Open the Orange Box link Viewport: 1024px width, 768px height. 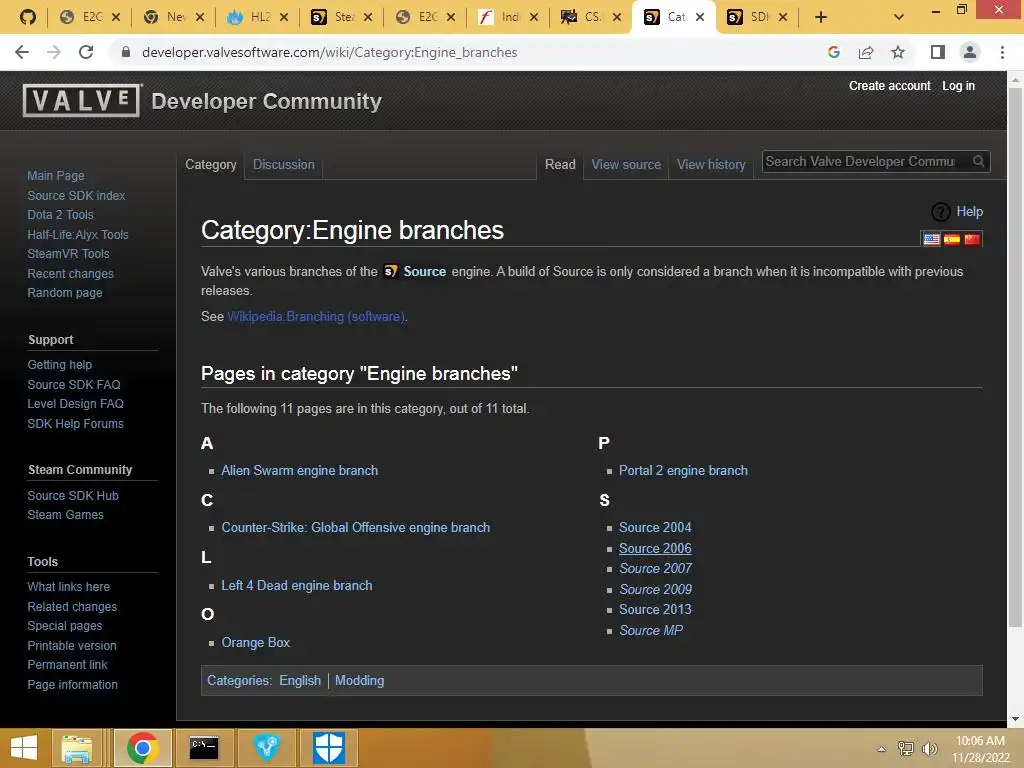click(x=255, y=643)
